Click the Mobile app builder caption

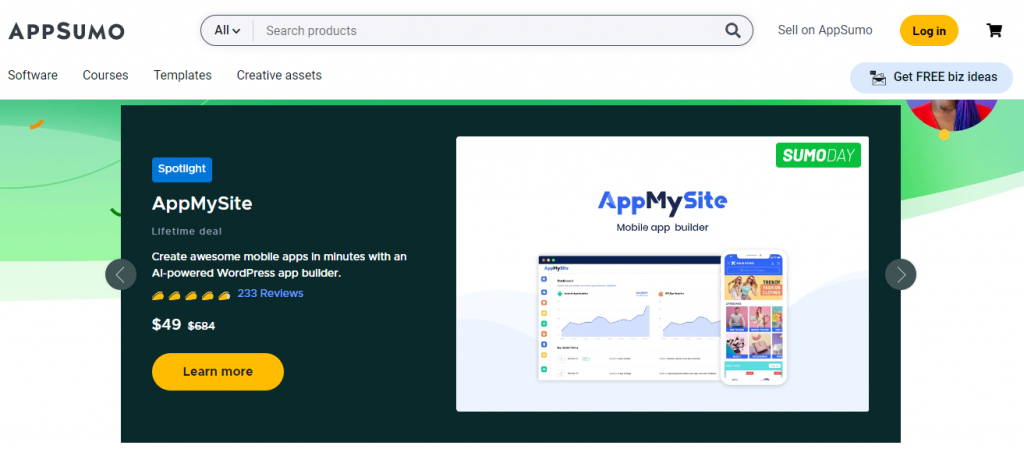tap(662, 228)
